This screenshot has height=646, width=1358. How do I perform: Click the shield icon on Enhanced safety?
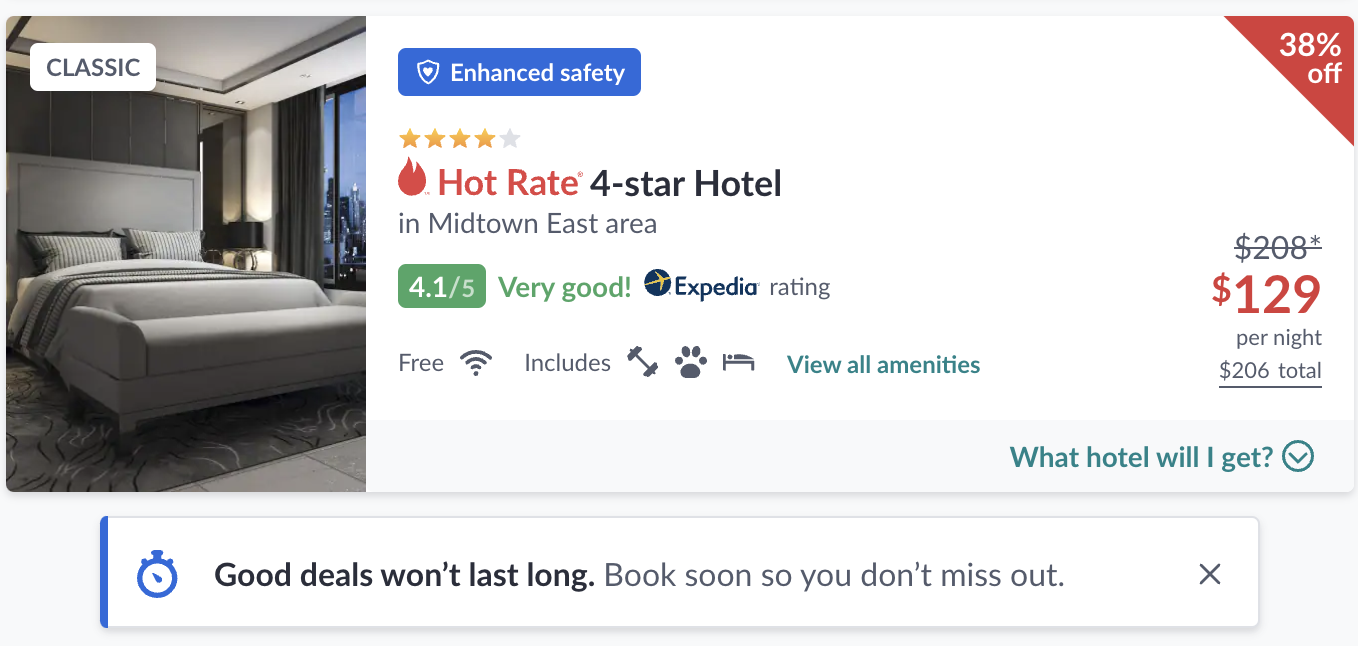(428, 73)
